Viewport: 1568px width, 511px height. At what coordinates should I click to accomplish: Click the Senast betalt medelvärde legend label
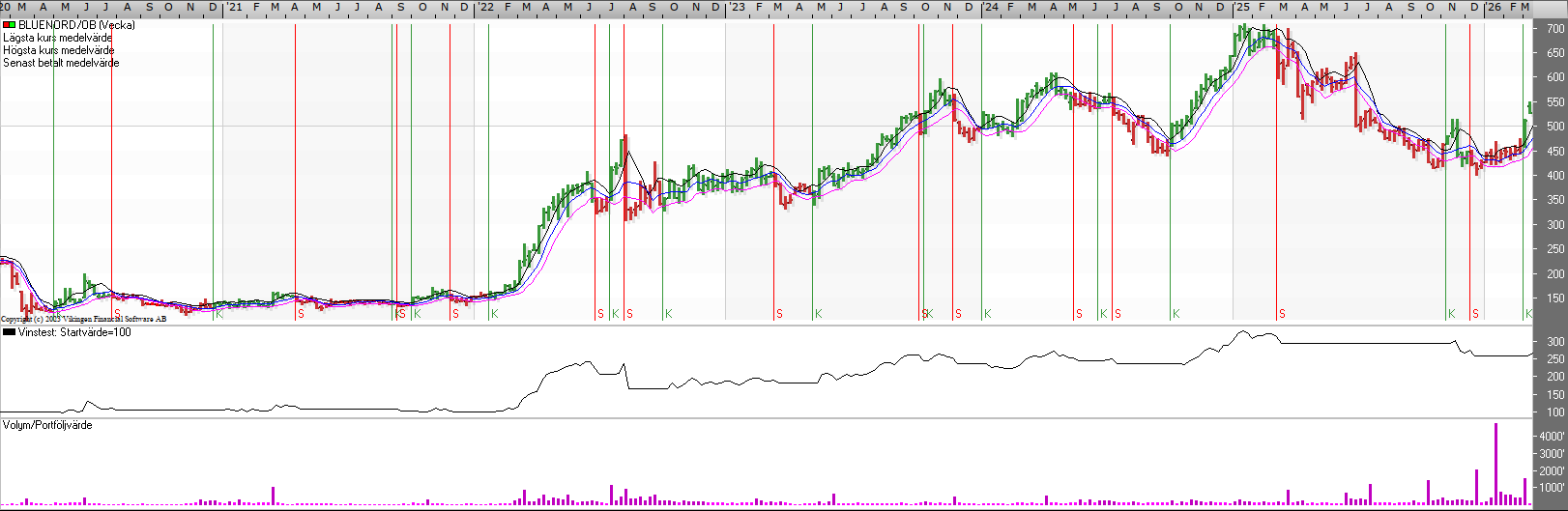pyautogui.click(x=61, y=63)
